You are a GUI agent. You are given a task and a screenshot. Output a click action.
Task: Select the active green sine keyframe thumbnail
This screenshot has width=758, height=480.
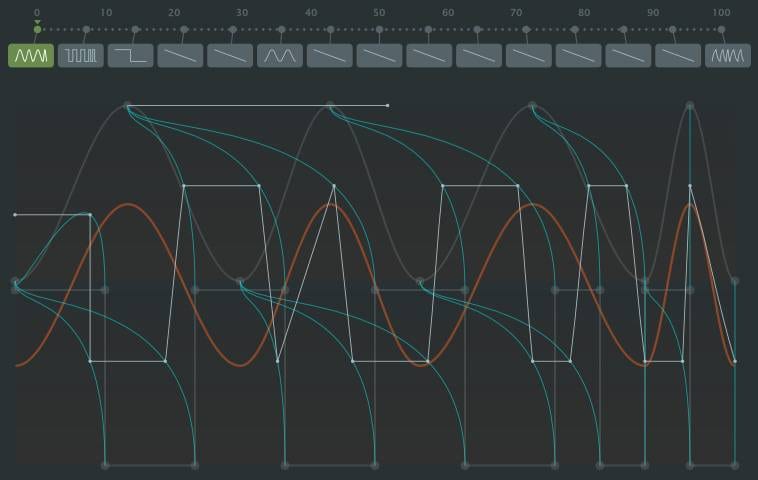click(31, 56)
